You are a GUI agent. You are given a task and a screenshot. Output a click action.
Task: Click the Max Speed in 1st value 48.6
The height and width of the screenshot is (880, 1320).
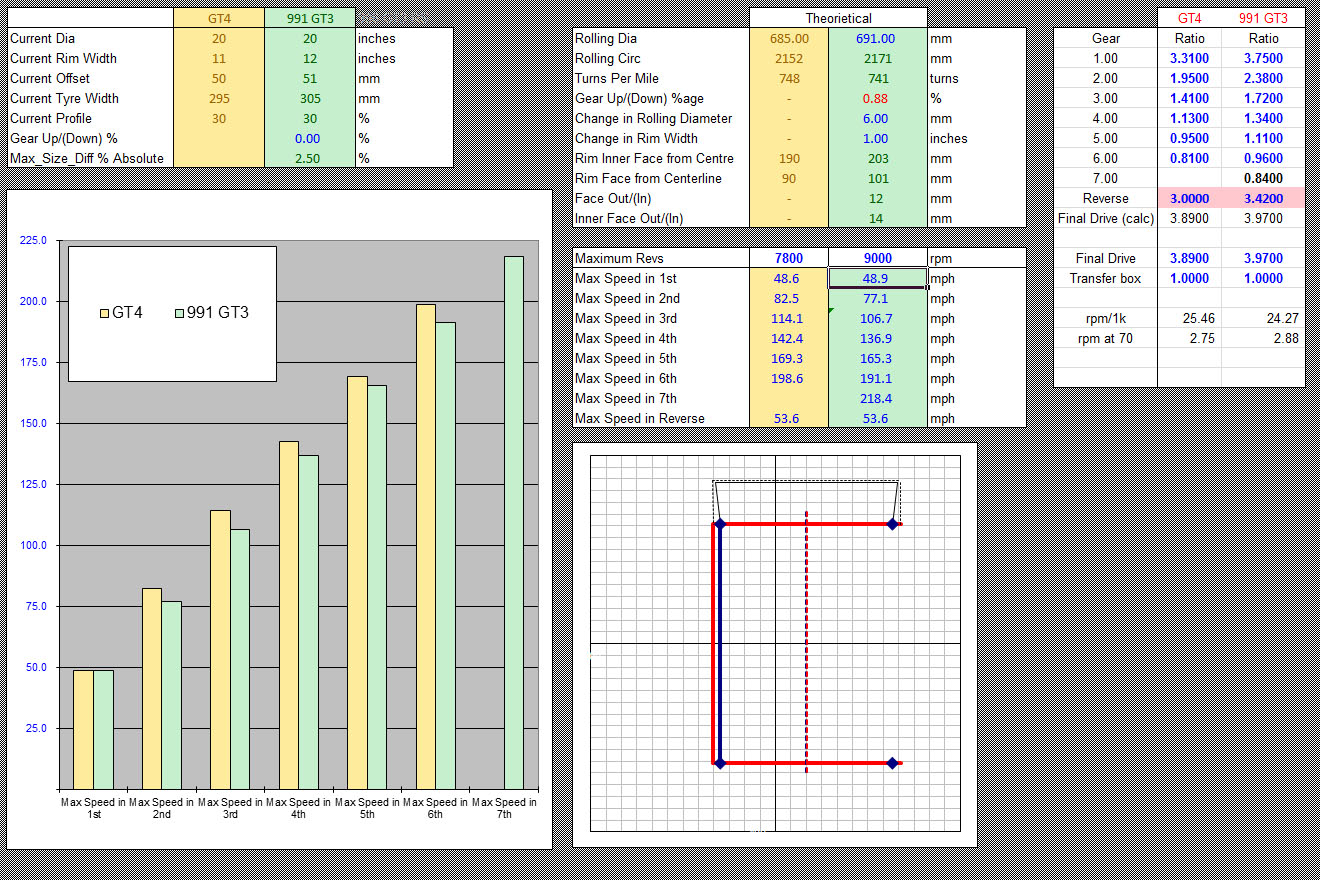(x=789, y=279)
